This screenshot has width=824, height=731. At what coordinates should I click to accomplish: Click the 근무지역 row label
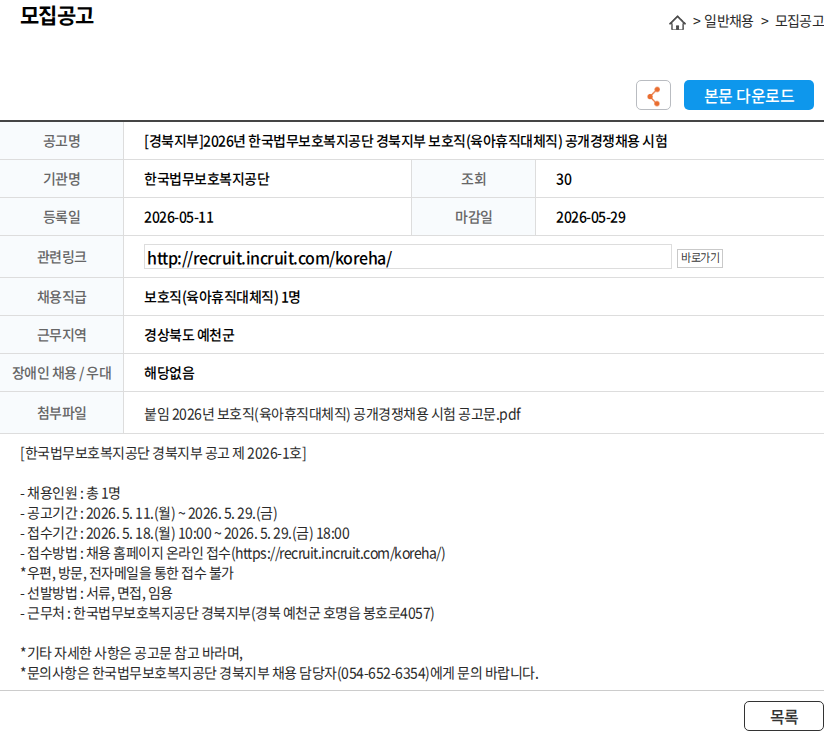tap(61, 335)
